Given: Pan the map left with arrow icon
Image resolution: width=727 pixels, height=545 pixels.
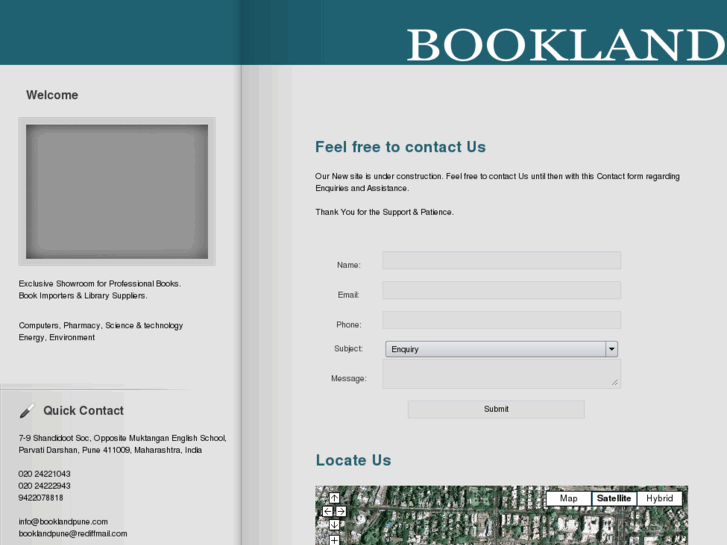Looking at the screenshot, I should pyautogui.click(x=327, y=511).
